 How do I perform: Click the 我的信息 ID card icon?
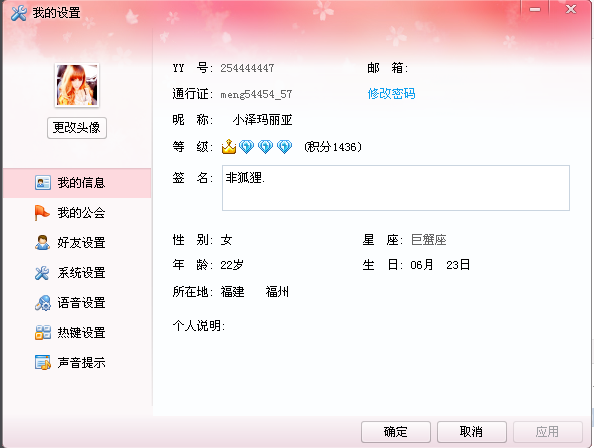[43, 183]
